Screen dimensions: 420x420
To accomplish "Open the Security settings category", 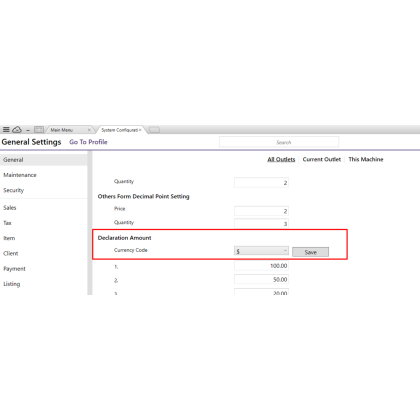I will pyautogui.click(x=13, y=190).
